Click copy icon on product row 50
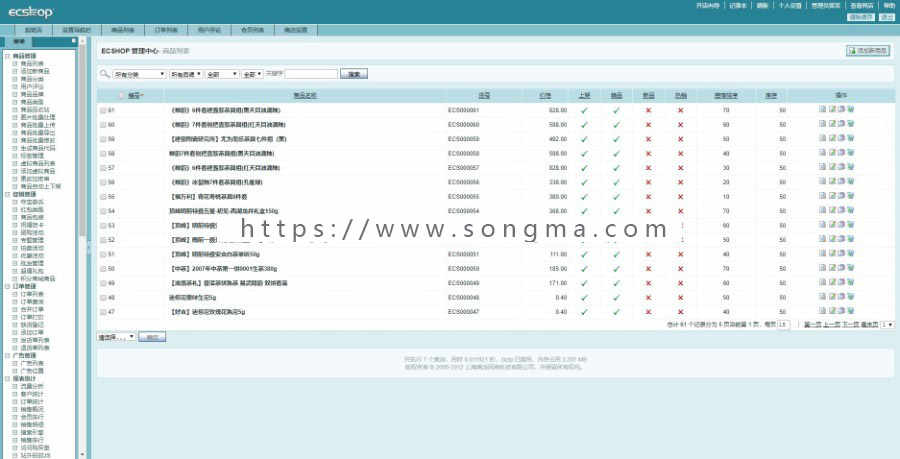The height and width of the screenshot is (459, 900). pos(841,268)
